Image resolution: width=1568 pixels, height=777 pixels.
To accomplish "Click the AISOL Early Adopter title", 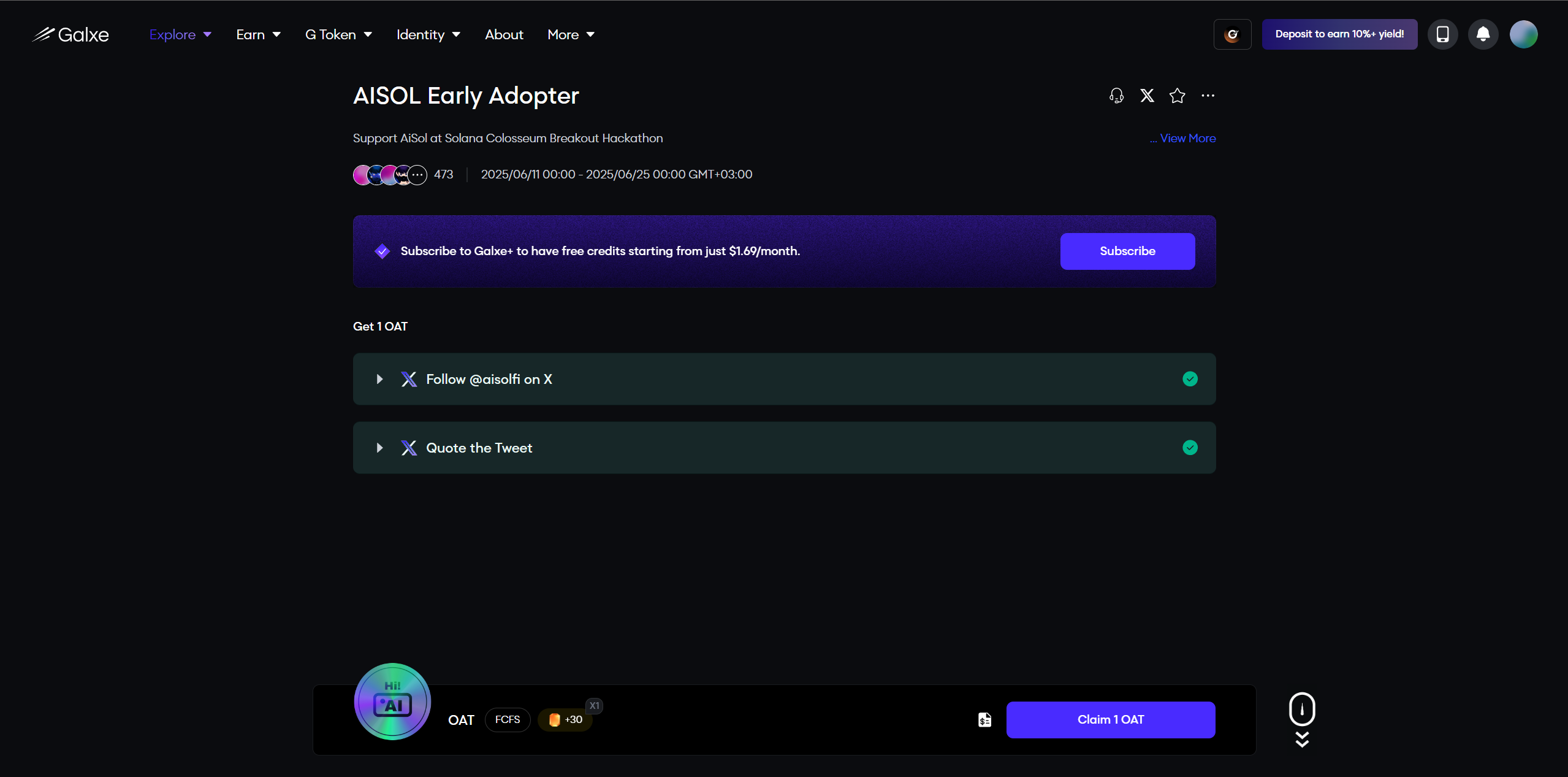I will click(x=466, y=96).
